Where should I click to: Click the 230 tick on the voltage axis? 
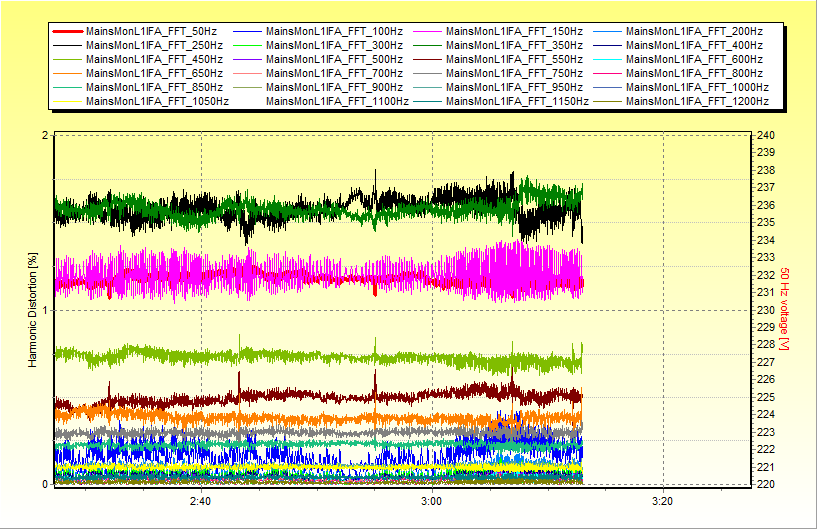[765, 310]
